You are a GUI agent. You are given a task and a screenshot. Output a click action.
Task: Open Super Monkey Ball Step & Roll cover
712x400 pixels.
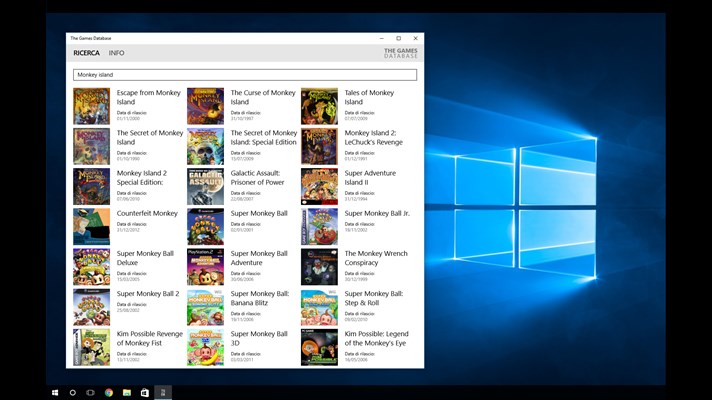pos(319,307)
